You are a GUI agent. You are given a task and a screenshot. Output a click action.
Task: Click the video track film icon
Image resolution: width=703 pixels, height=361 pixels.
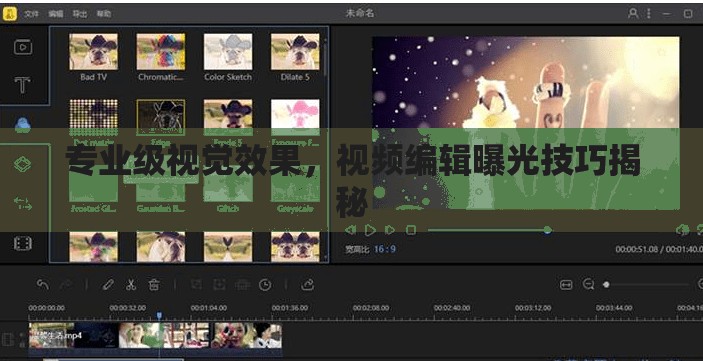[8, 339]
